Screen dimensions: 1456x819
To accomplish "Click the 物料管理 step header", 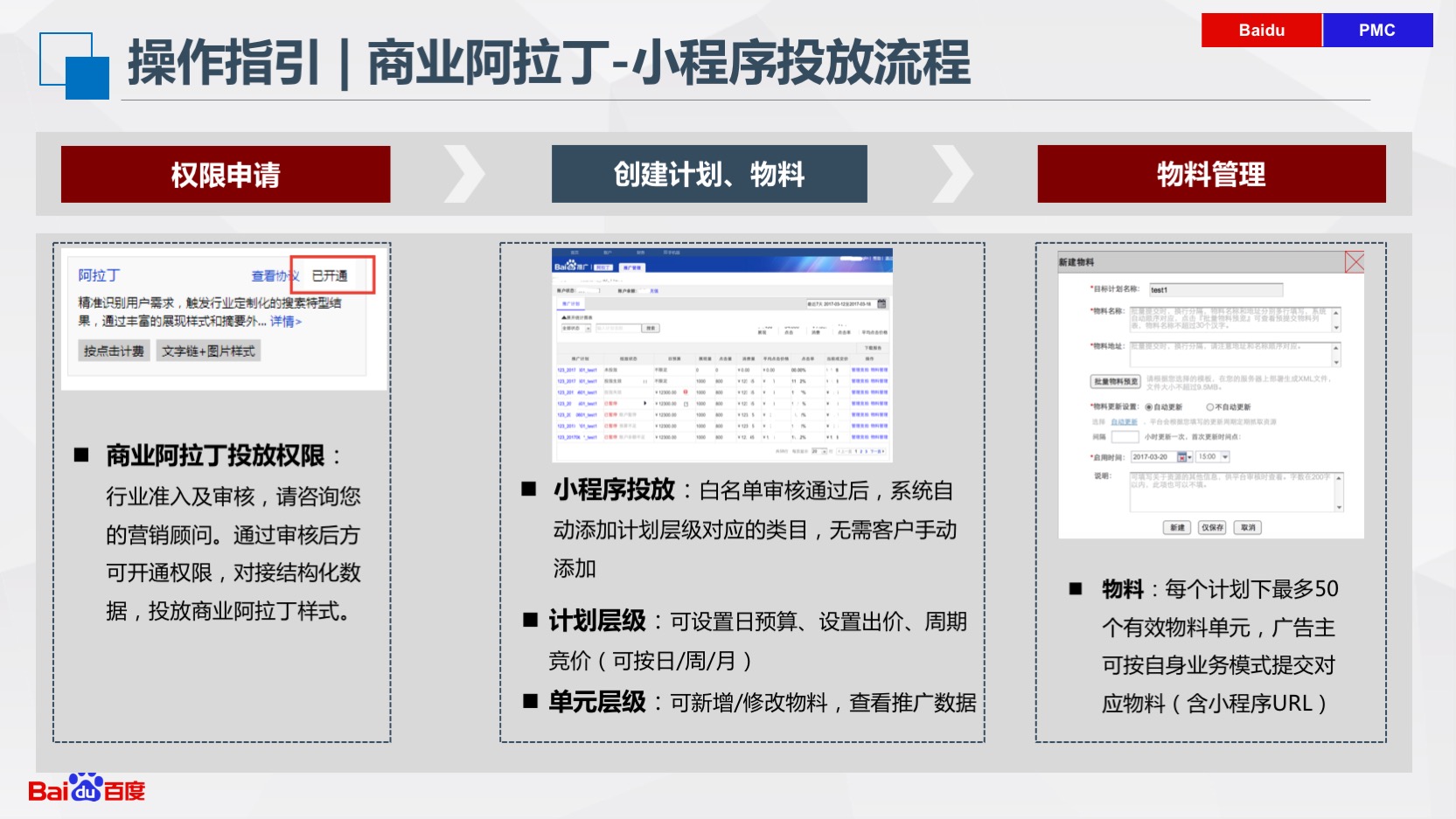I will point(1211,174).
